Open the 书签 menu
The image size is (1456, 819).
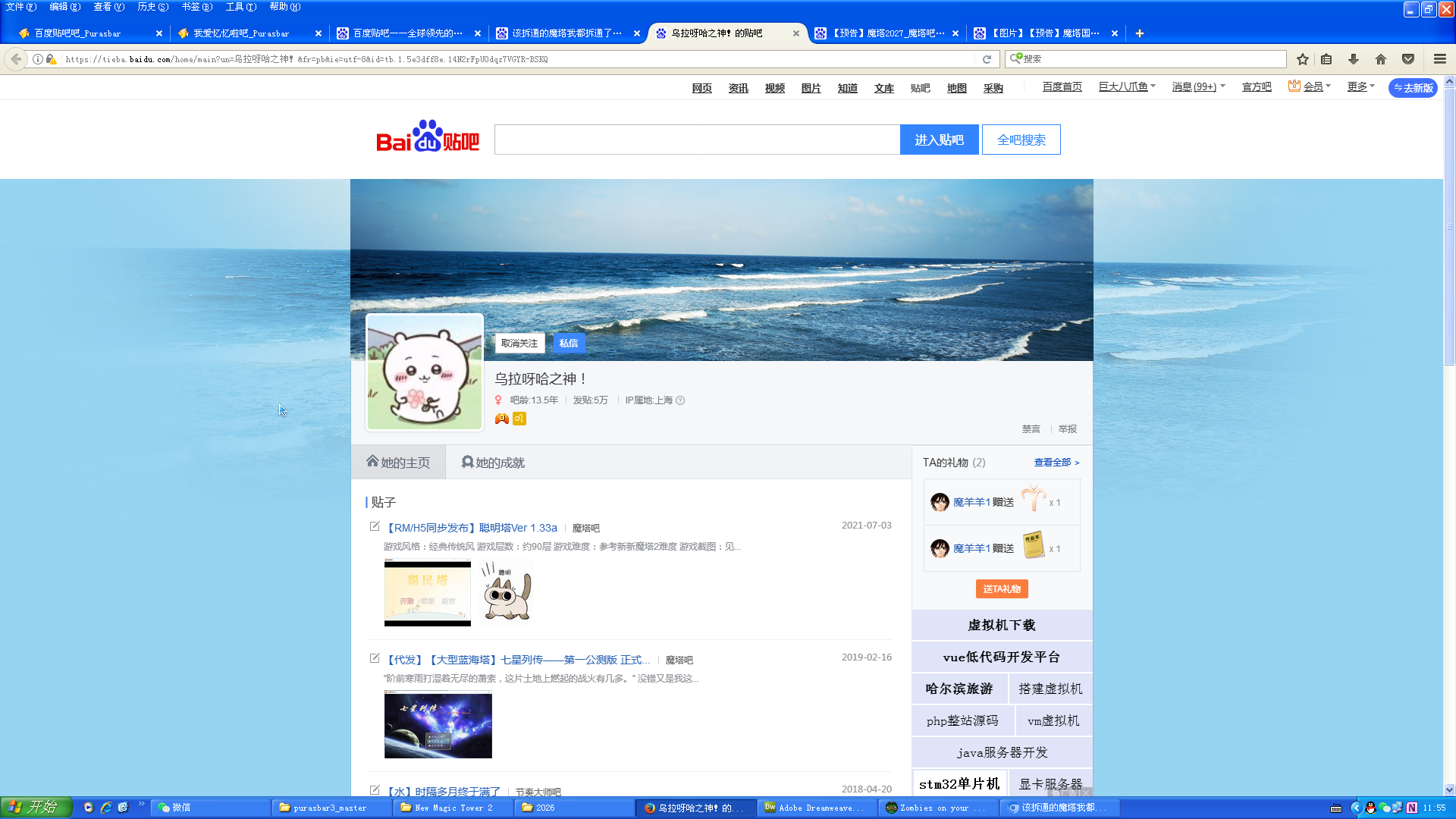point(197,7)
